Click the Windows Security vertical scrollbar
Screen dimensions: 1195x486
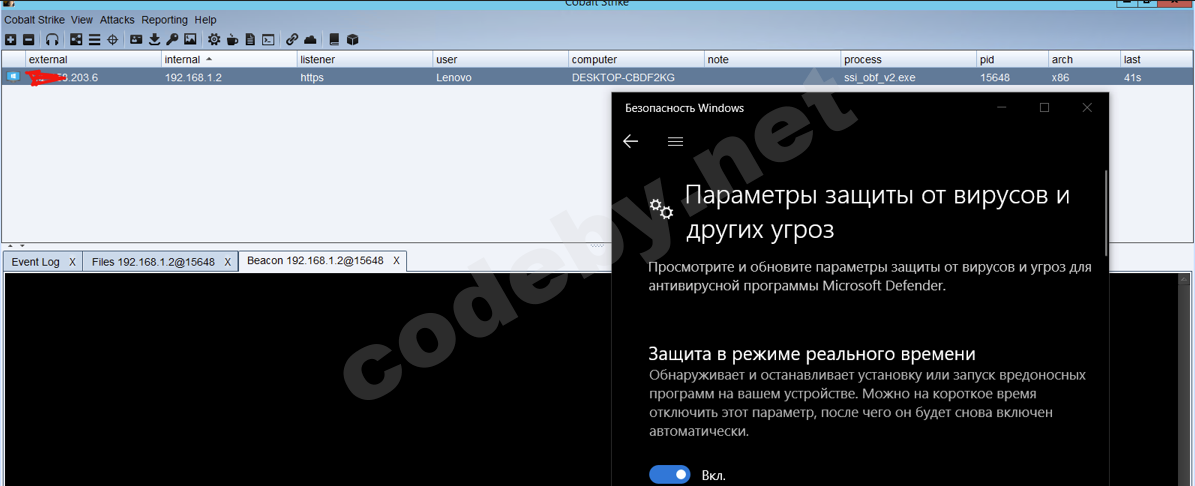1106,213
